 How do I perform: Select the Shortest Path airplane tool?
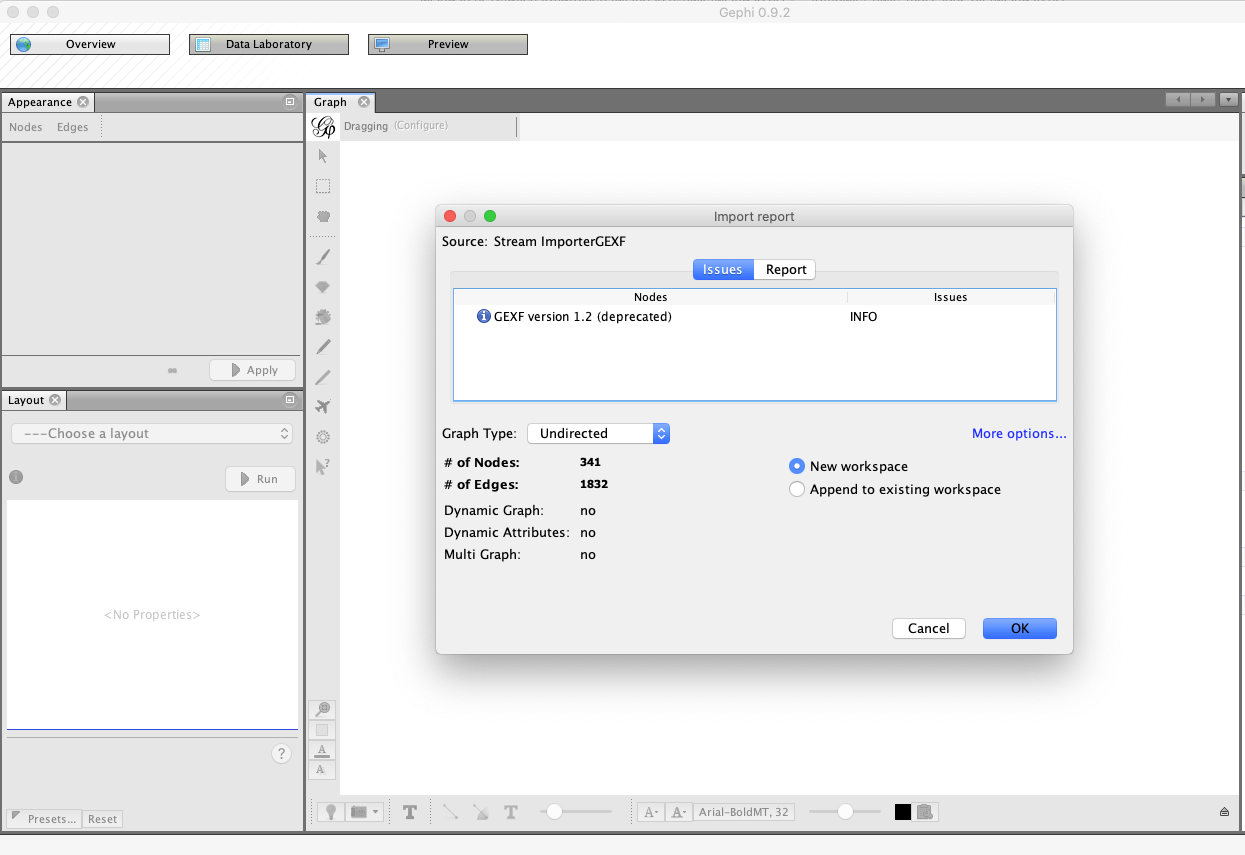[323, 407]
